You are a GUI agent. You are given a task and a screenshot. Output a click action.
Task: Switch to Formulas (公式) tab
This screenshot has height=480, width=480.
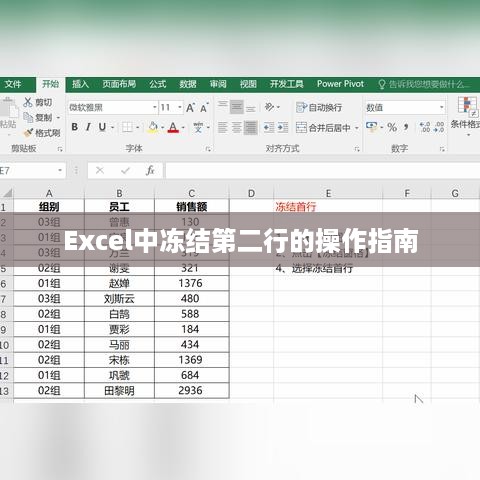coord(157,84)
